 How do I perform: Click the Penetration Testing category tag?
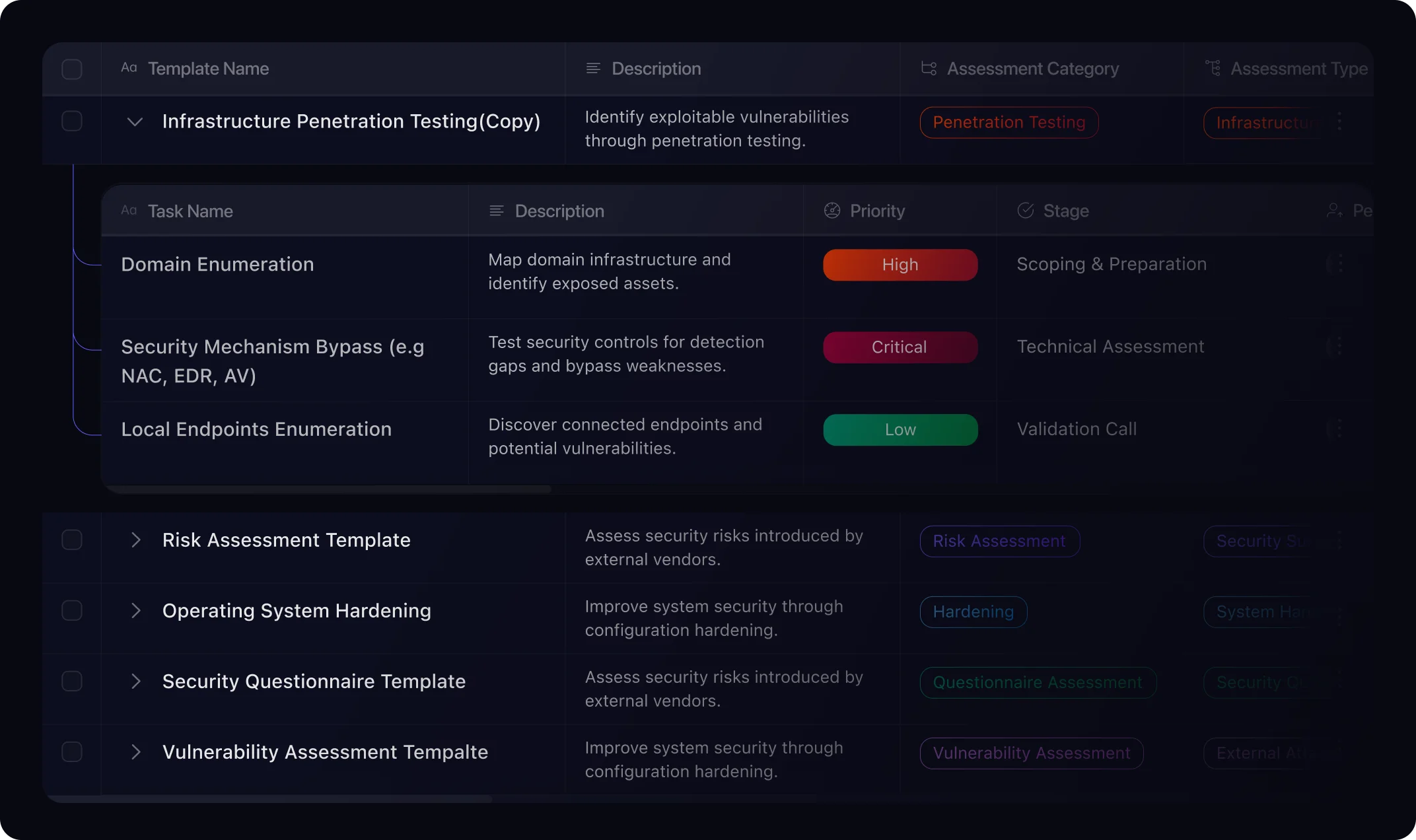tap(1009, 122)
